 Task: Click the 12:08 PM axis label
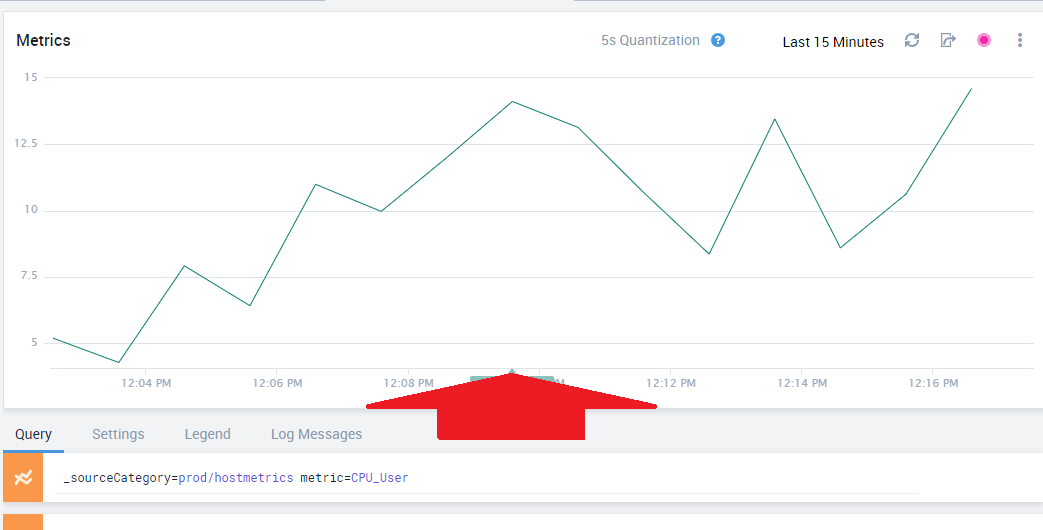coord(408,383)
